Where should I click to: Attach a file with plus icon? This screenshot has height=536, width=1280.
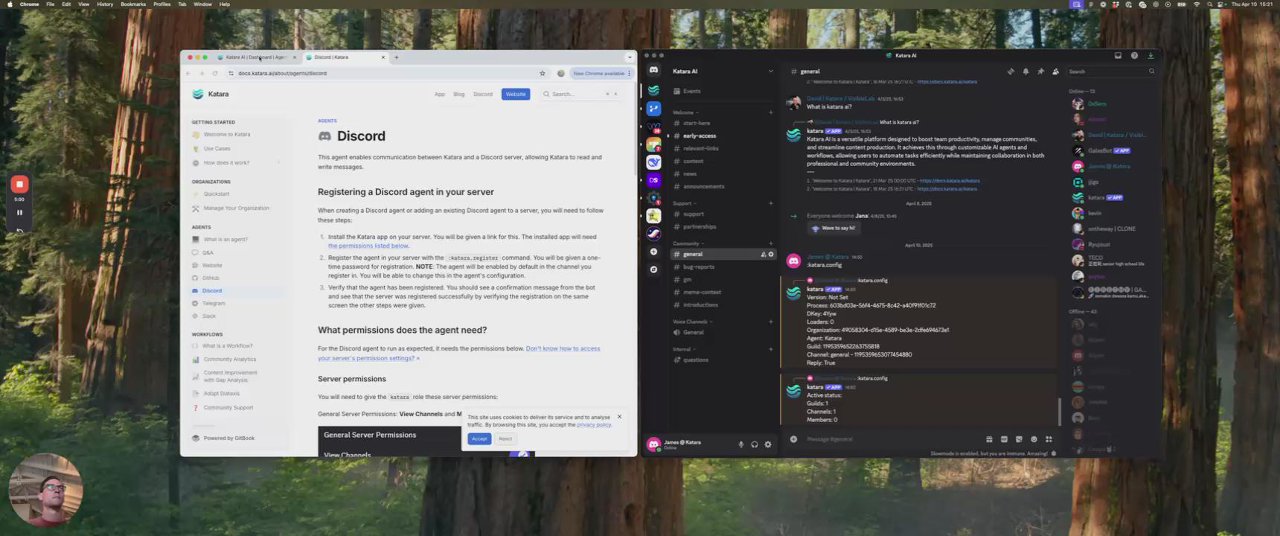coord(794,439)
